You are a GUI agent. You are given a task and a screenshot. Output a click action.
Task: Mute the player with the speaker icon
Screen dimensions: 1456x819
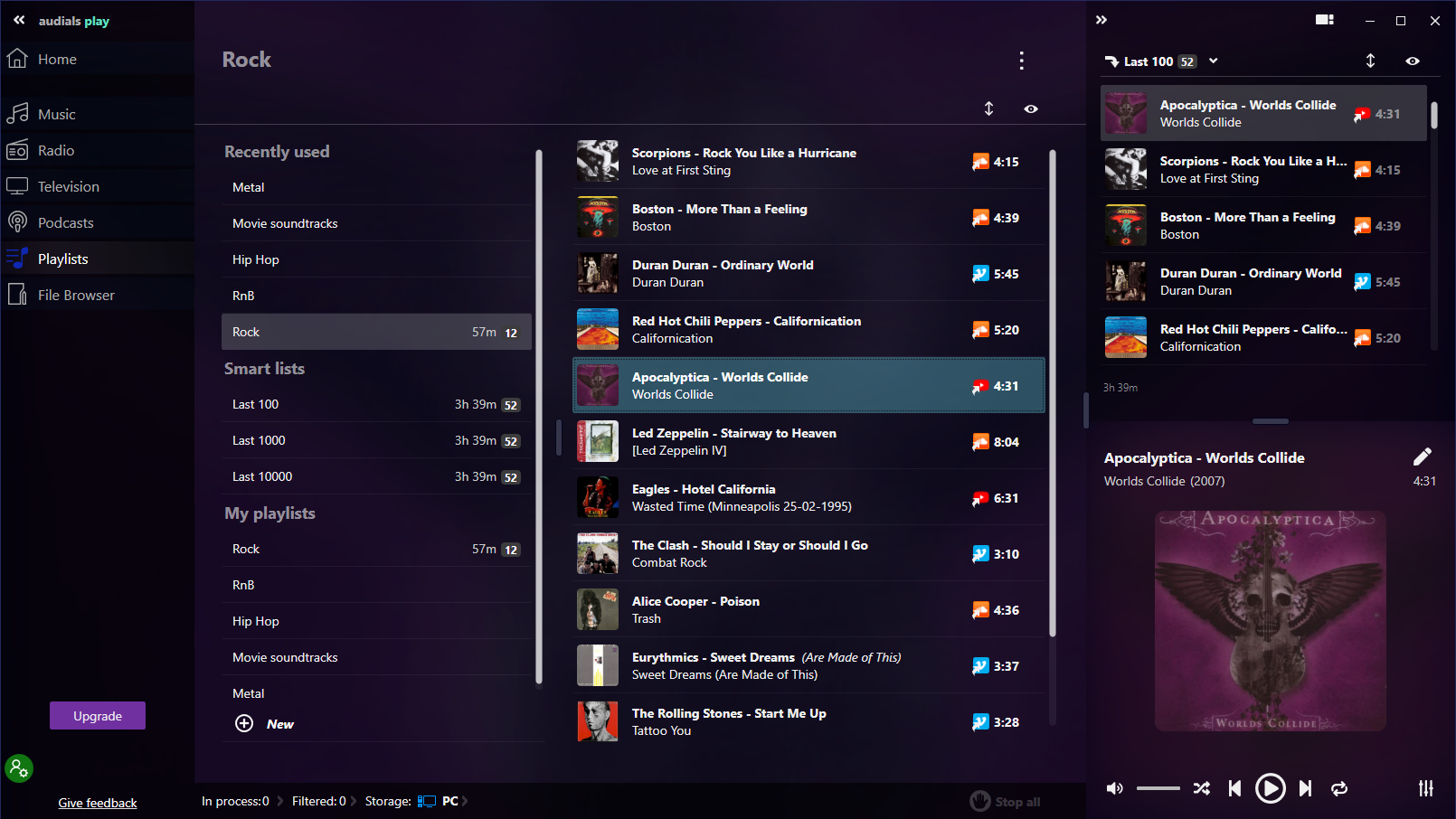click(x=1115, y=788)
